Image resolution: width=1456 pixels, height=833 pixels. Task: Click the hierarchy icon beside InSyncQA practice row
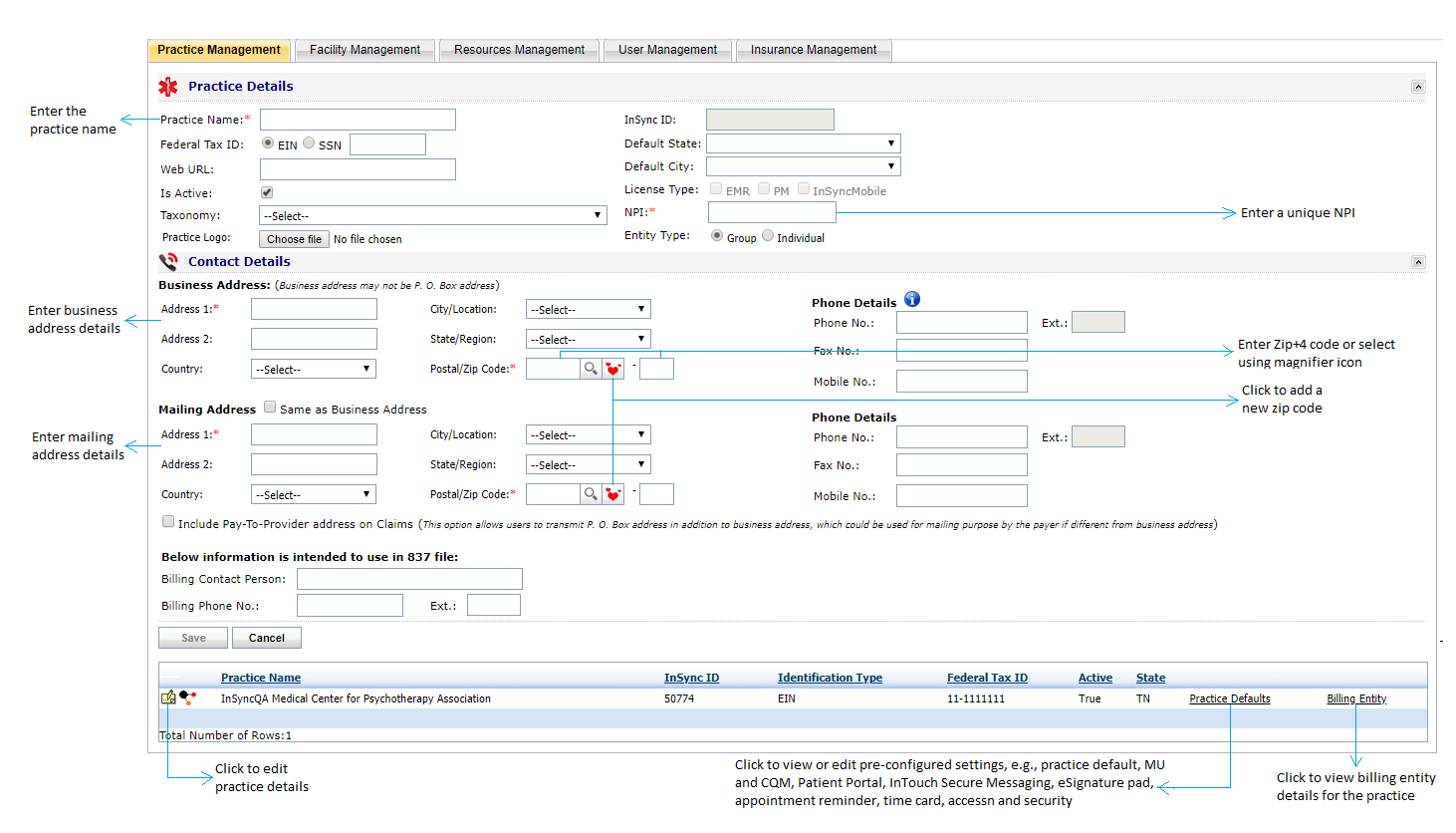click(187, 697)
